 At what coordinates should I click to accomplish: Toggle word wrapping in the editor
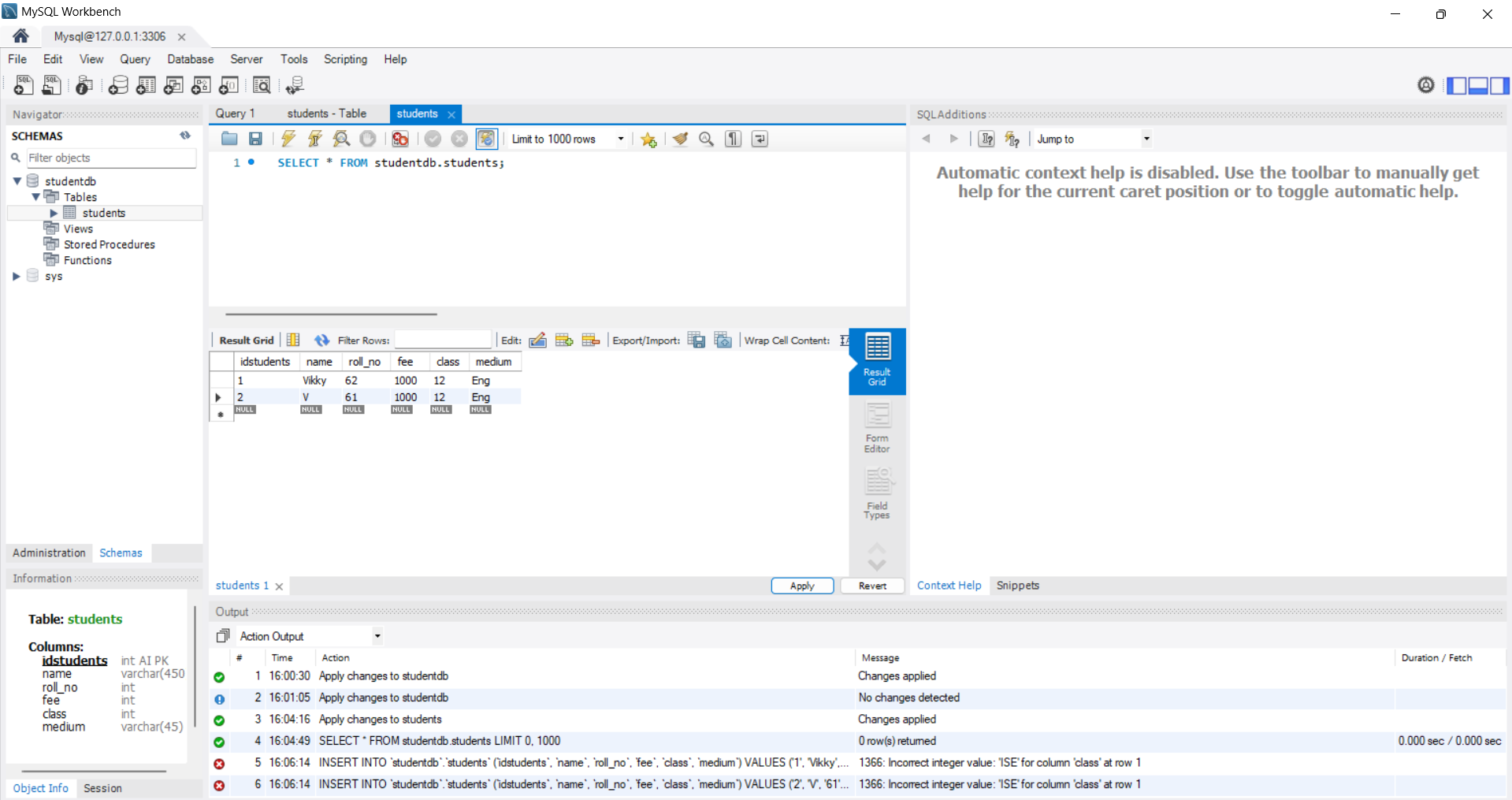[x=760, y=139]
